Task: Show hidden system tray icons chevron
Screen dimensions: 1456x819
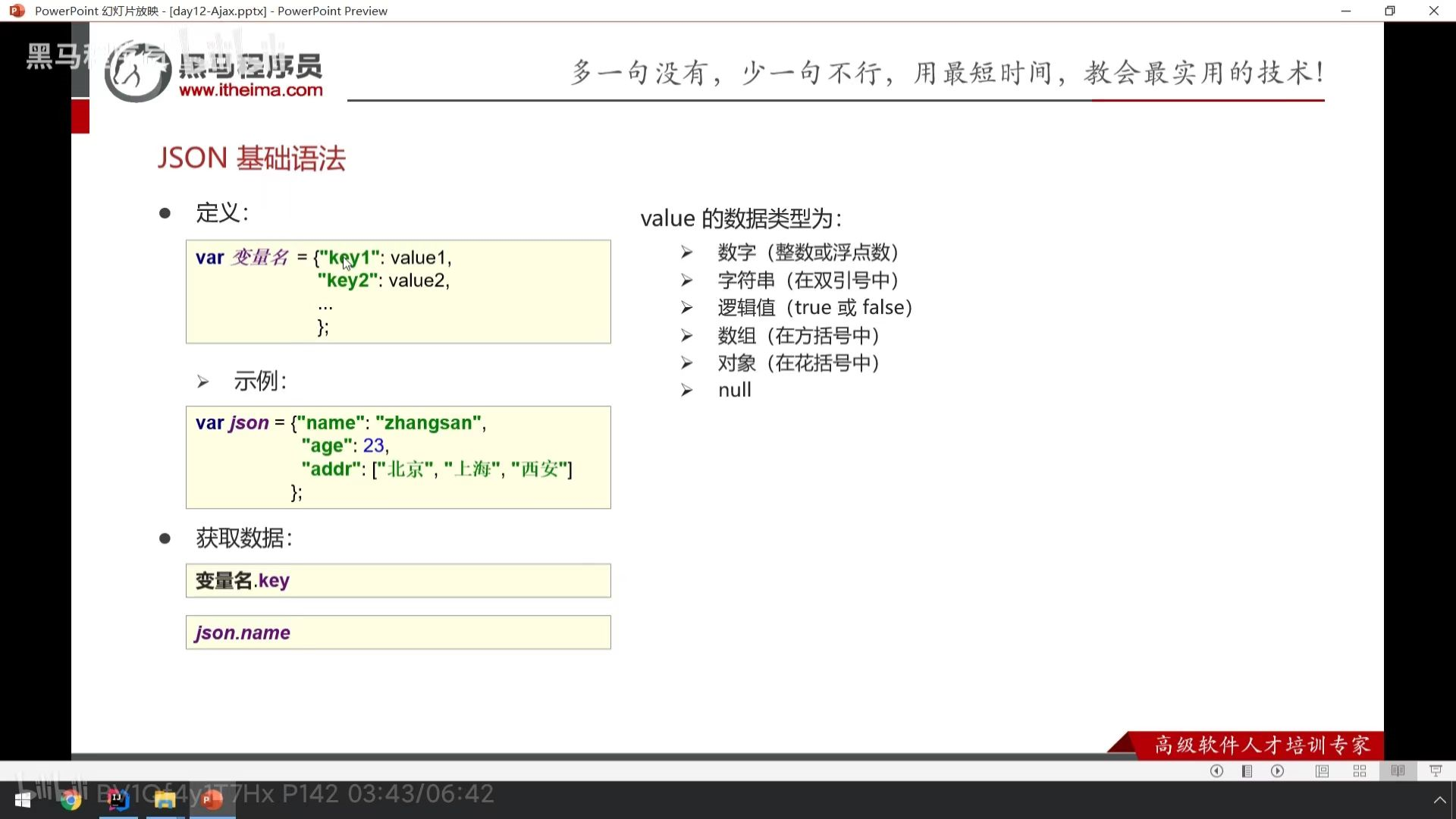Action: pyautogui.click(x=1439, y=800)
